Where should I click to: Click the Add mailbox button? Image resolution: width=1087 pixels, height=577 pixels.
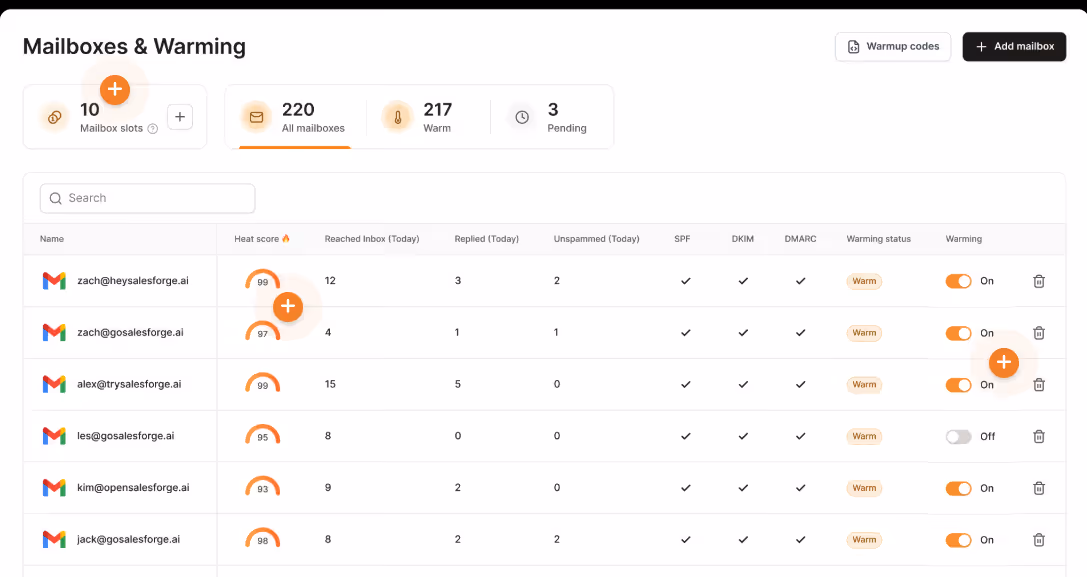1014,46
